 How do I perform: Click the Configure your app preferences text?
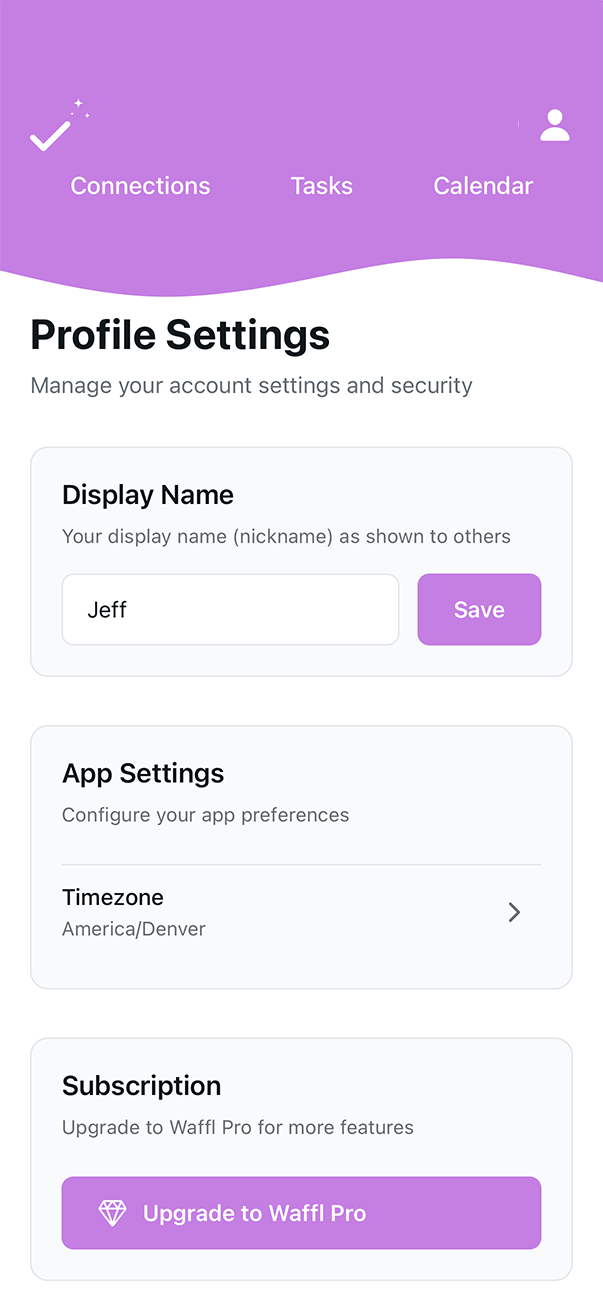tap(205, 814)
